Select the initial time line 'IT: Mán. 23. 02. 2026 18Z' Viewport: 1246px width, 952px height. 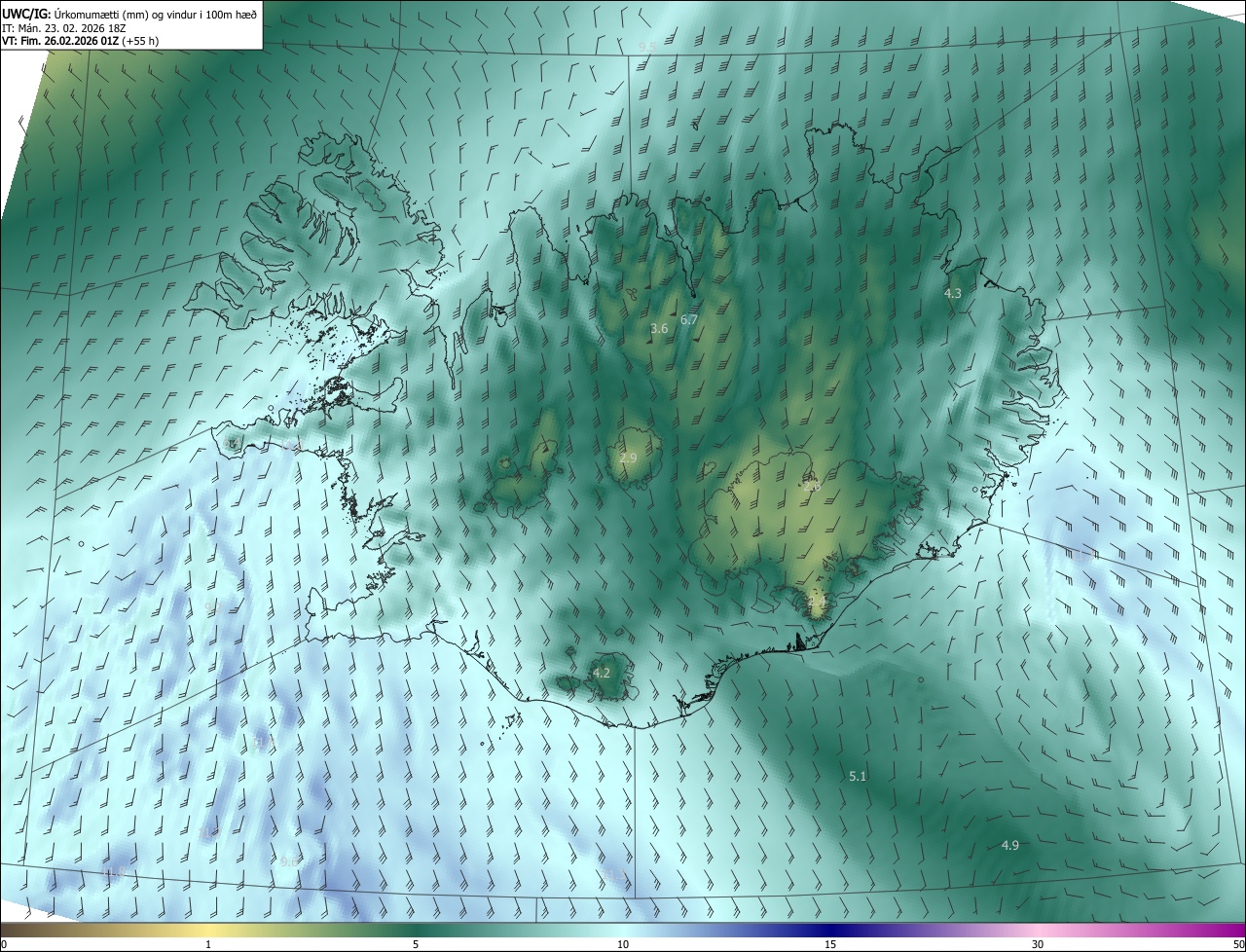point(65,29)
